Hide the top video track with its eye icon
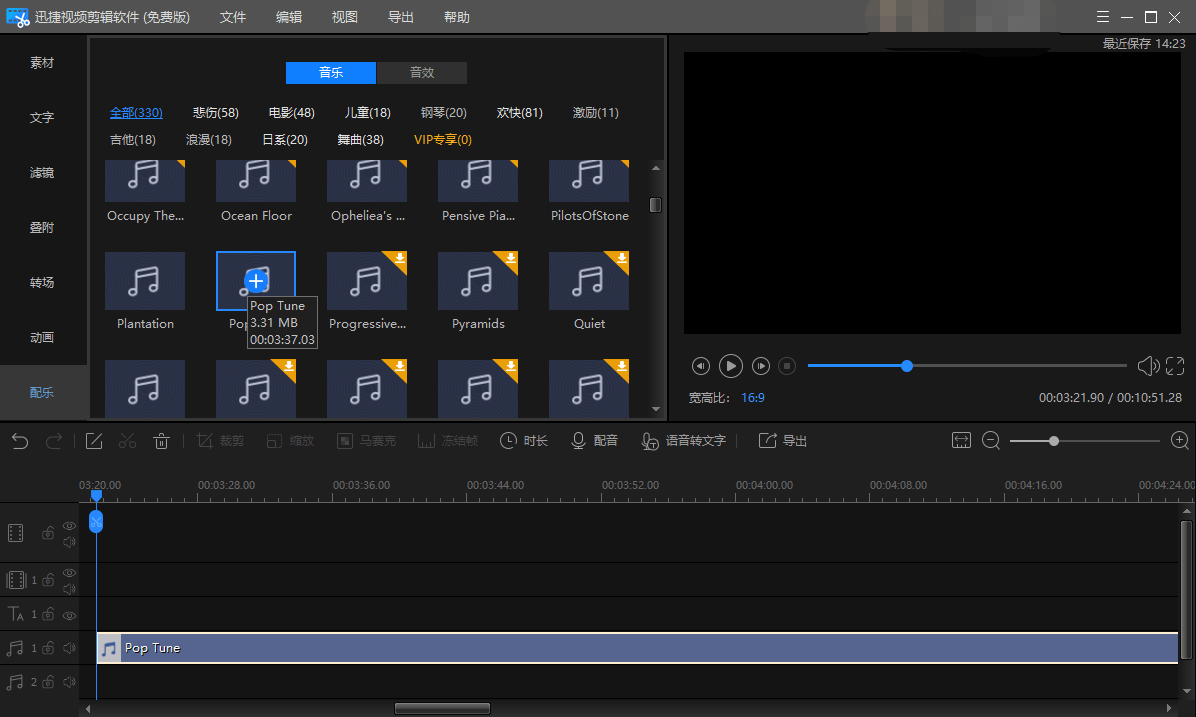 point(69,526)
